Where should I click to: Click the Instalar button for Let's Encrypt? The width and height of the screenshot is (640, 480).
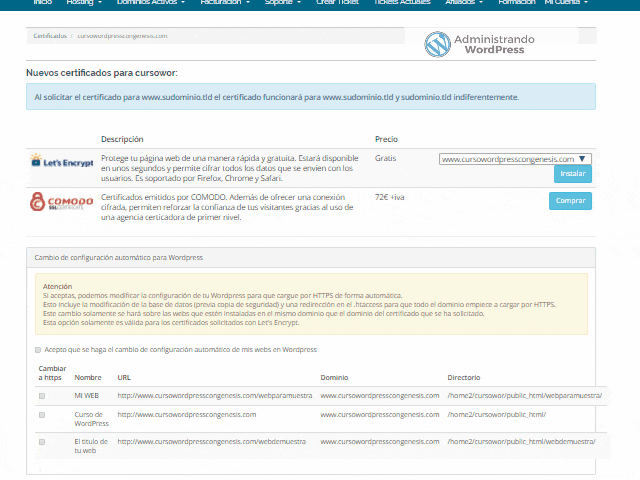coord(573,174)
